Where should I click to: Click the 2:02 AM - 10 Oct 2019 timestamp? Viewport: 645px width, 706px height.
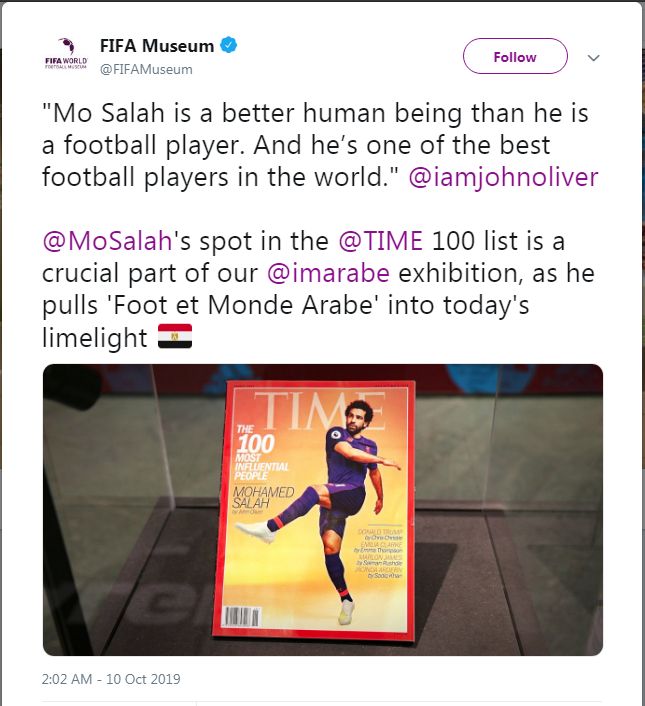[x=112, y=679]
